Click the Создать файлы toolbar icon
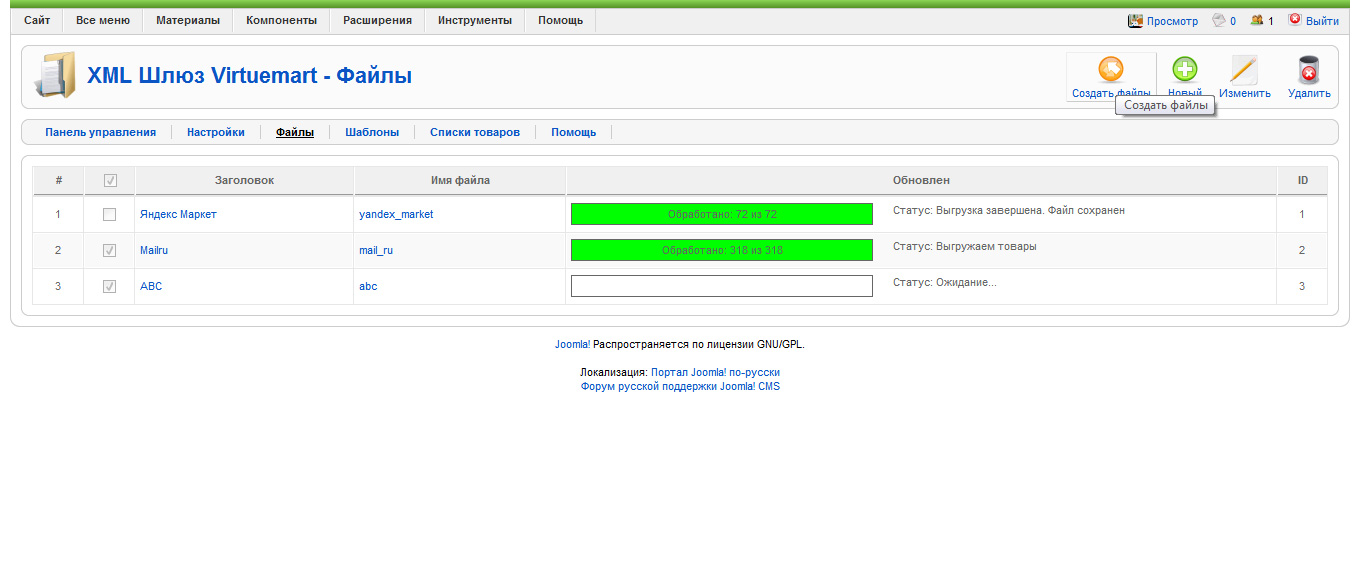Image resolution: width=1360 pixels, height=561 pixels. point(1111,69)
